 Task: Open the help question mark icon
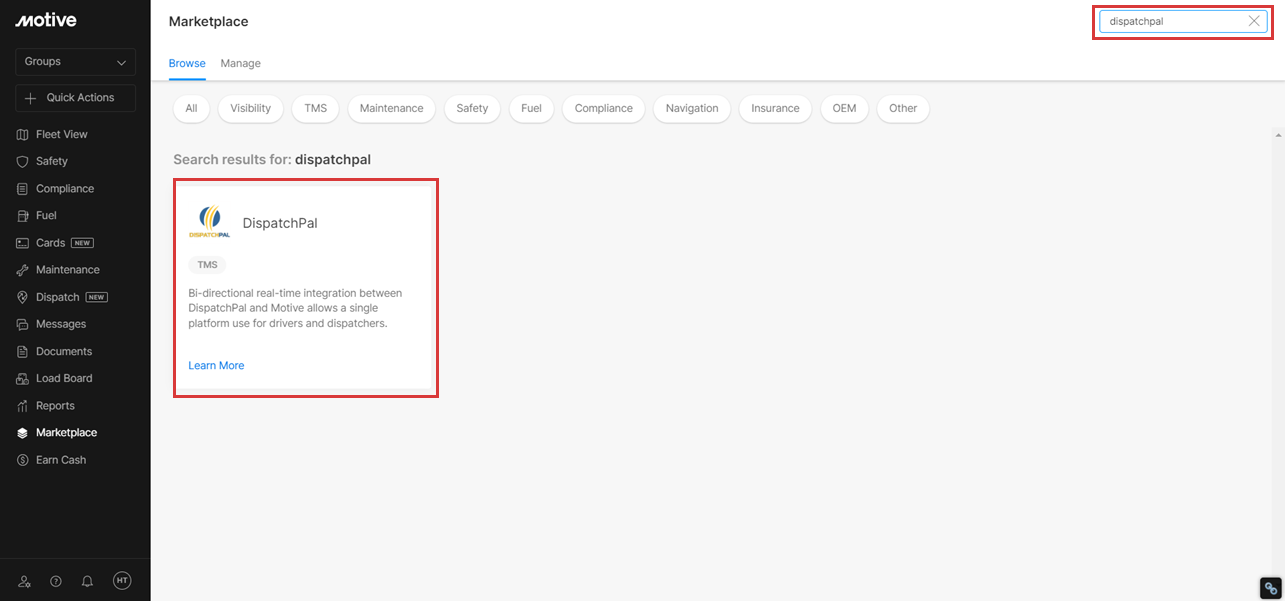tap(56, 581)
